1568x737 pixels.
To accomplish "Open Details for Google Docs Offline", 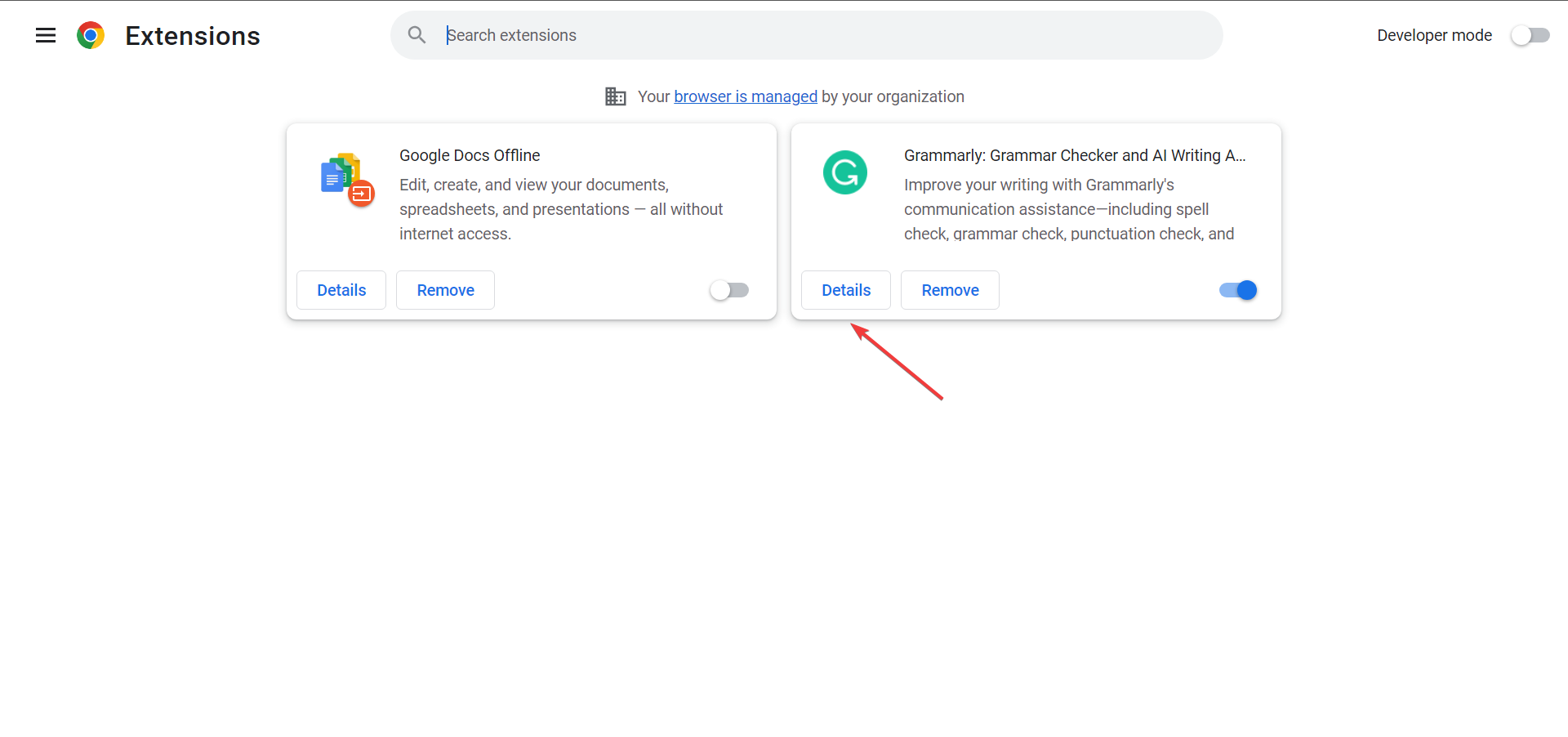I will (x=341, y=290).
